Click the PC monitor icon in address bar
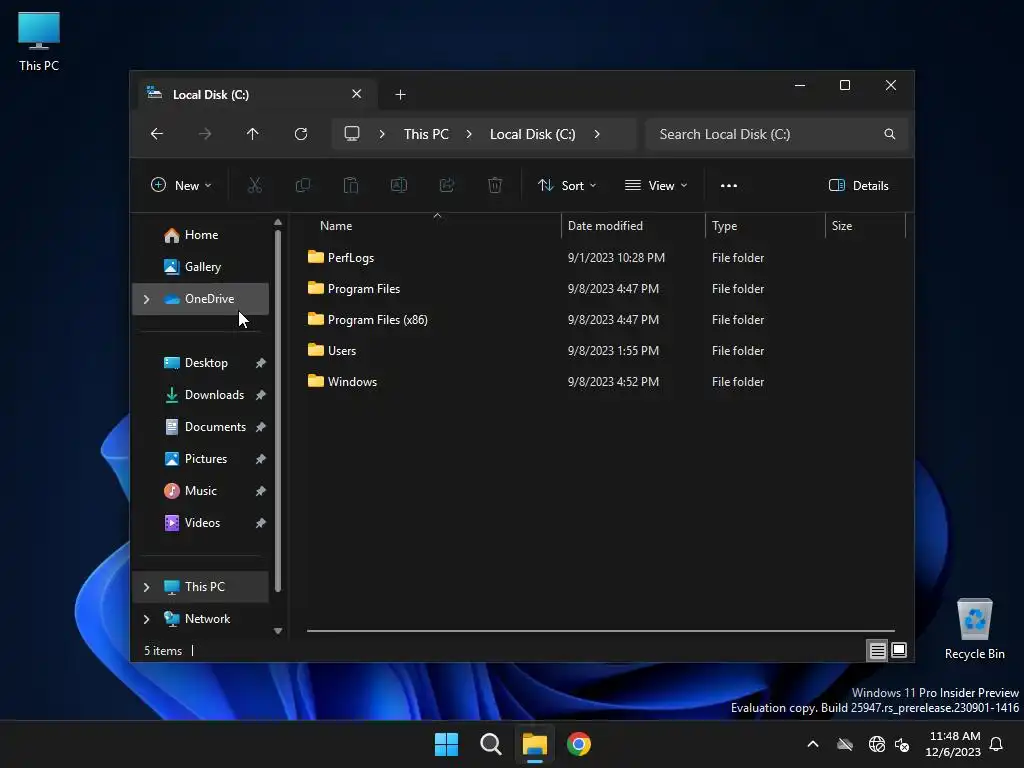This screenshot has width=1024, height=768. click(352, 134)
